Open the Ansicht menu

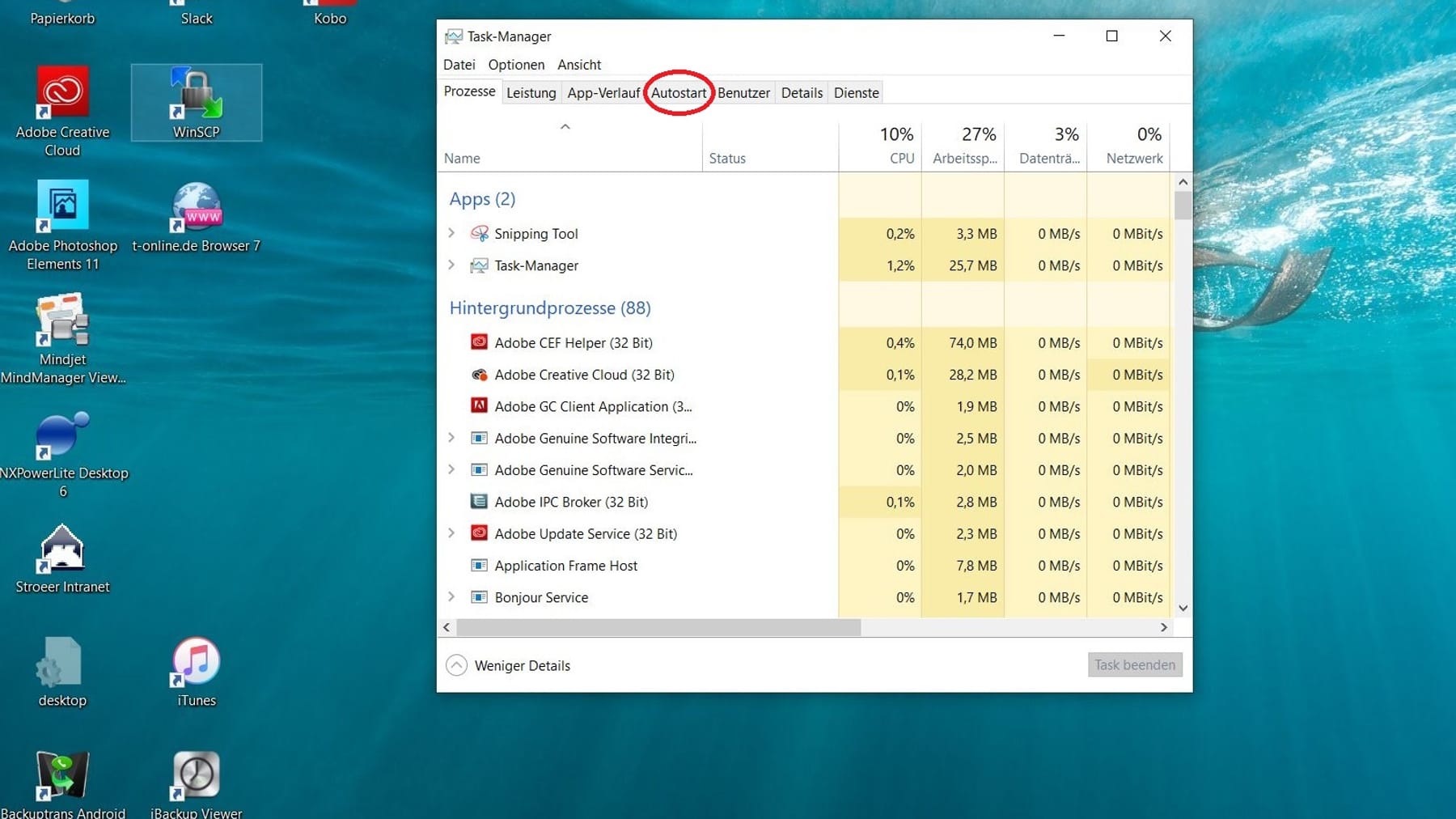(579, 65)
